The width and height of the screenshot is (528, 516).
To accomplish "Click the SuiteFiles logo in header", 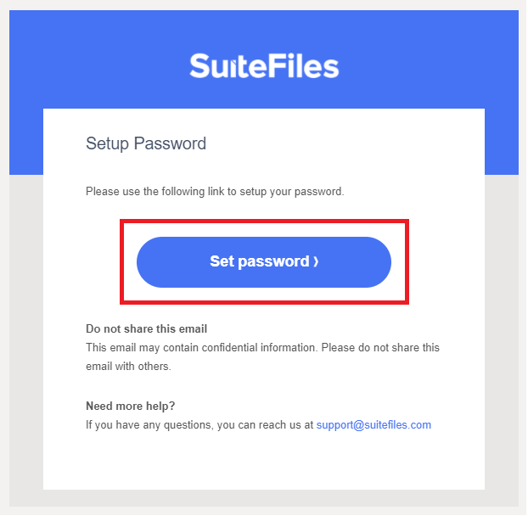I will [x=264, y=66].
